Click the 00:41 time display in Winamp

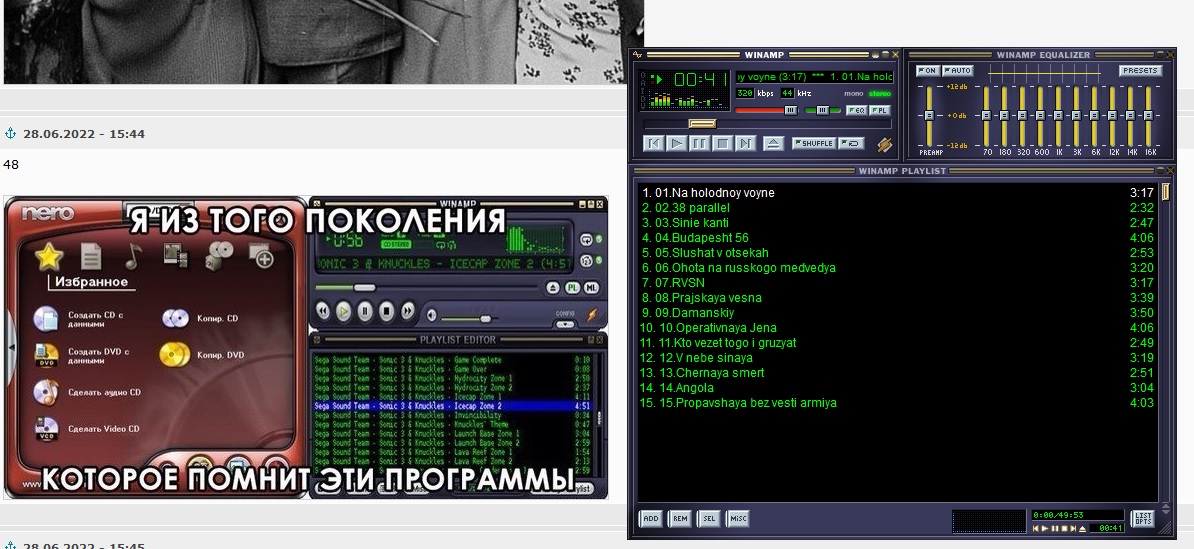coord(701,79)
